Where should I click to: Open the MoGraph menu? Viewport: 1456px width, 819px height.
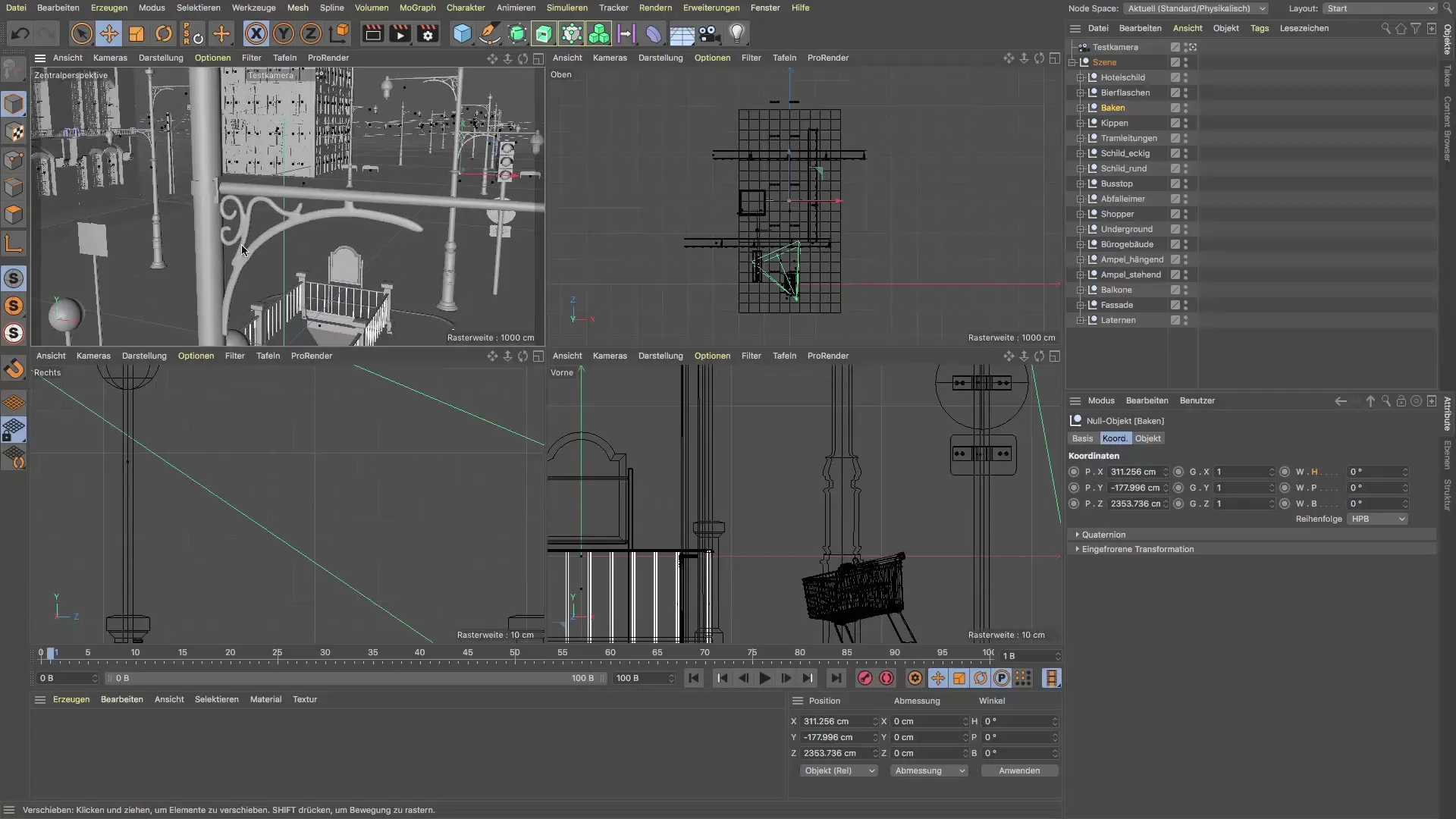(417, 8)
